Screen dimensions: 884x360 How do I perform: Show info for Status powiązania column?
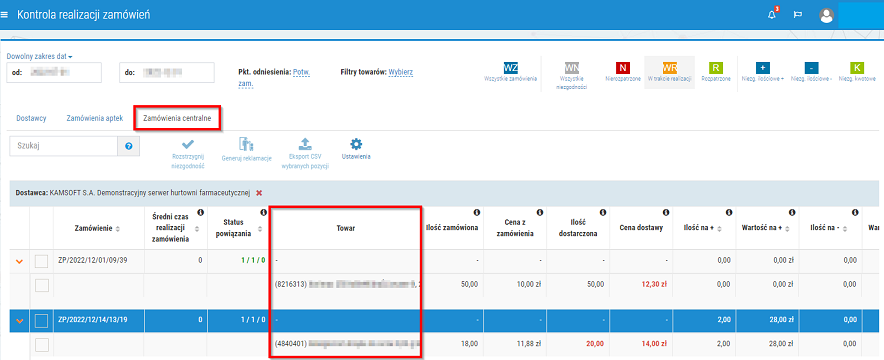click(x=263, y=212)
